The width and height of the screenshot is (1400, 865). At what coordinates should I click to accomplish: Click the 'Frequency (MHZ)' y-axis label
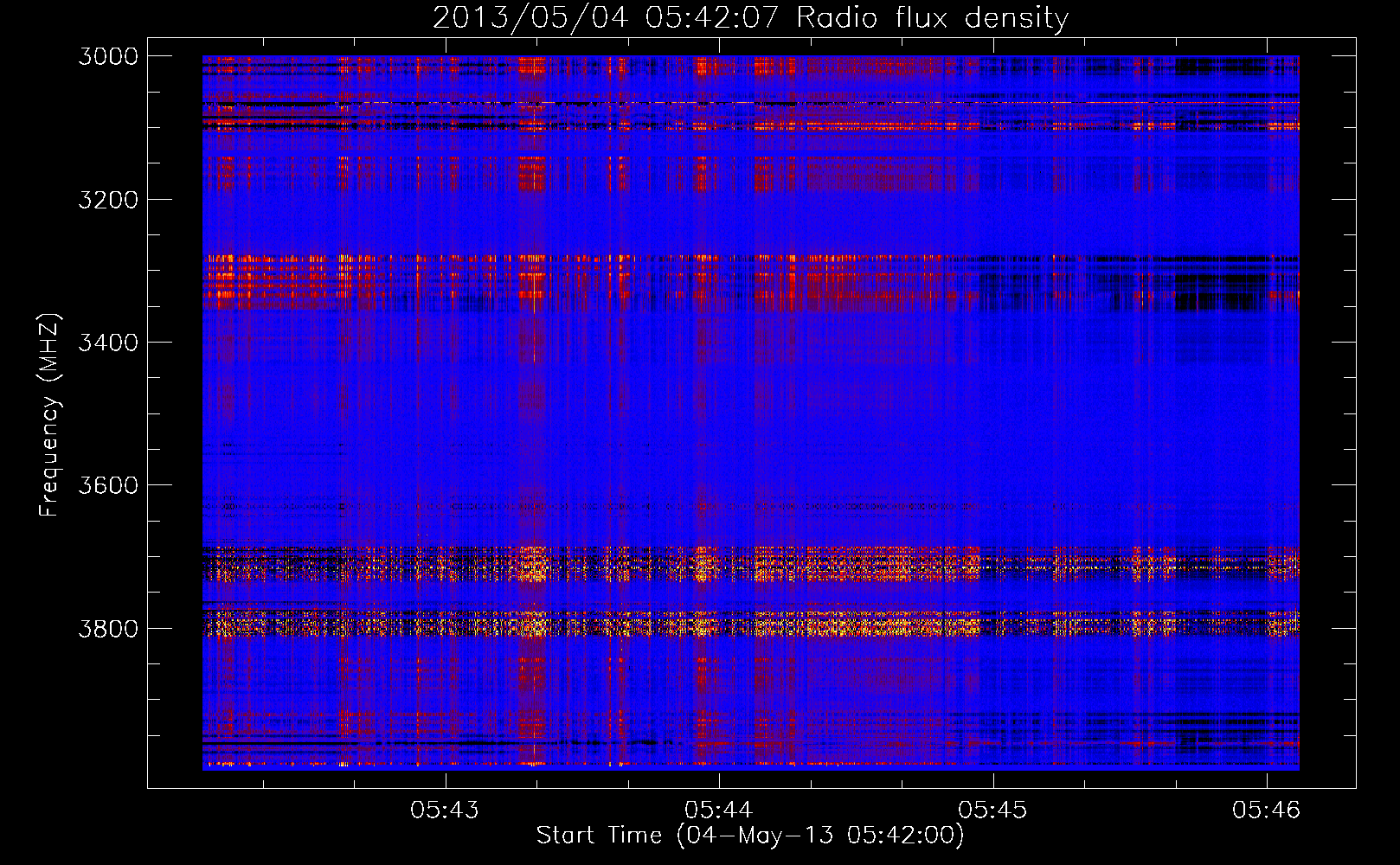(x=50, y=415)
